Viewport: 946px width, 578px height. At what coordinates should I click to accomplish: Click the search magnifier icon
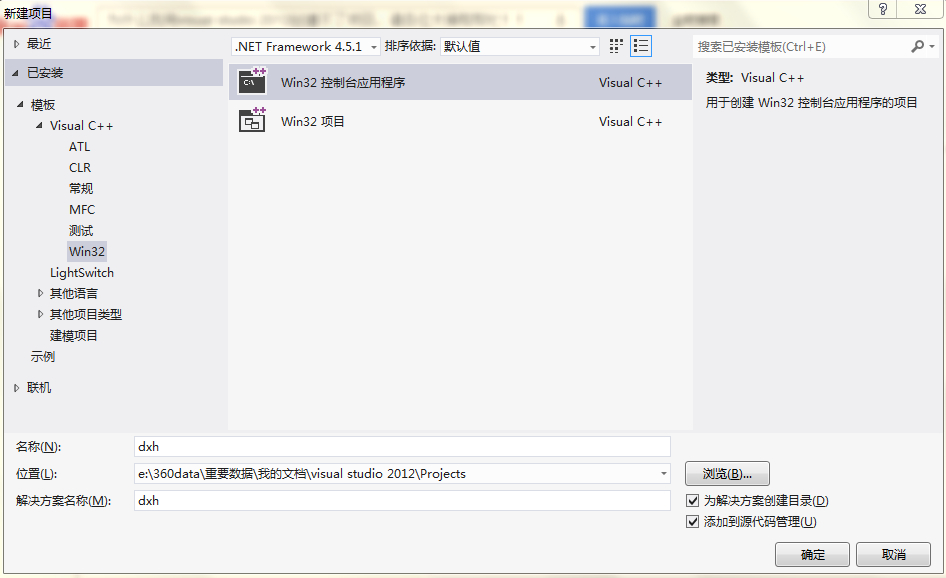(x=918, y=46)
